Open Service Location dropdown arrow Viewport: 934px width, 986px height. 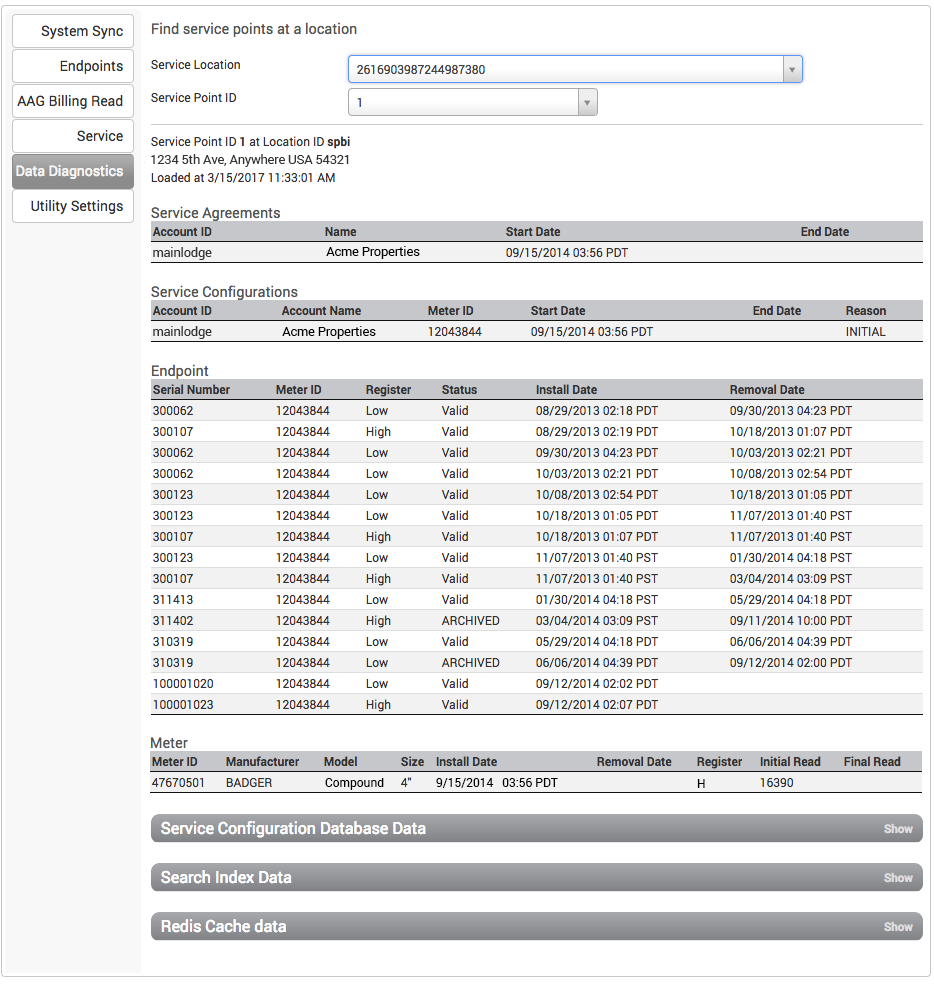coord(791,70)
